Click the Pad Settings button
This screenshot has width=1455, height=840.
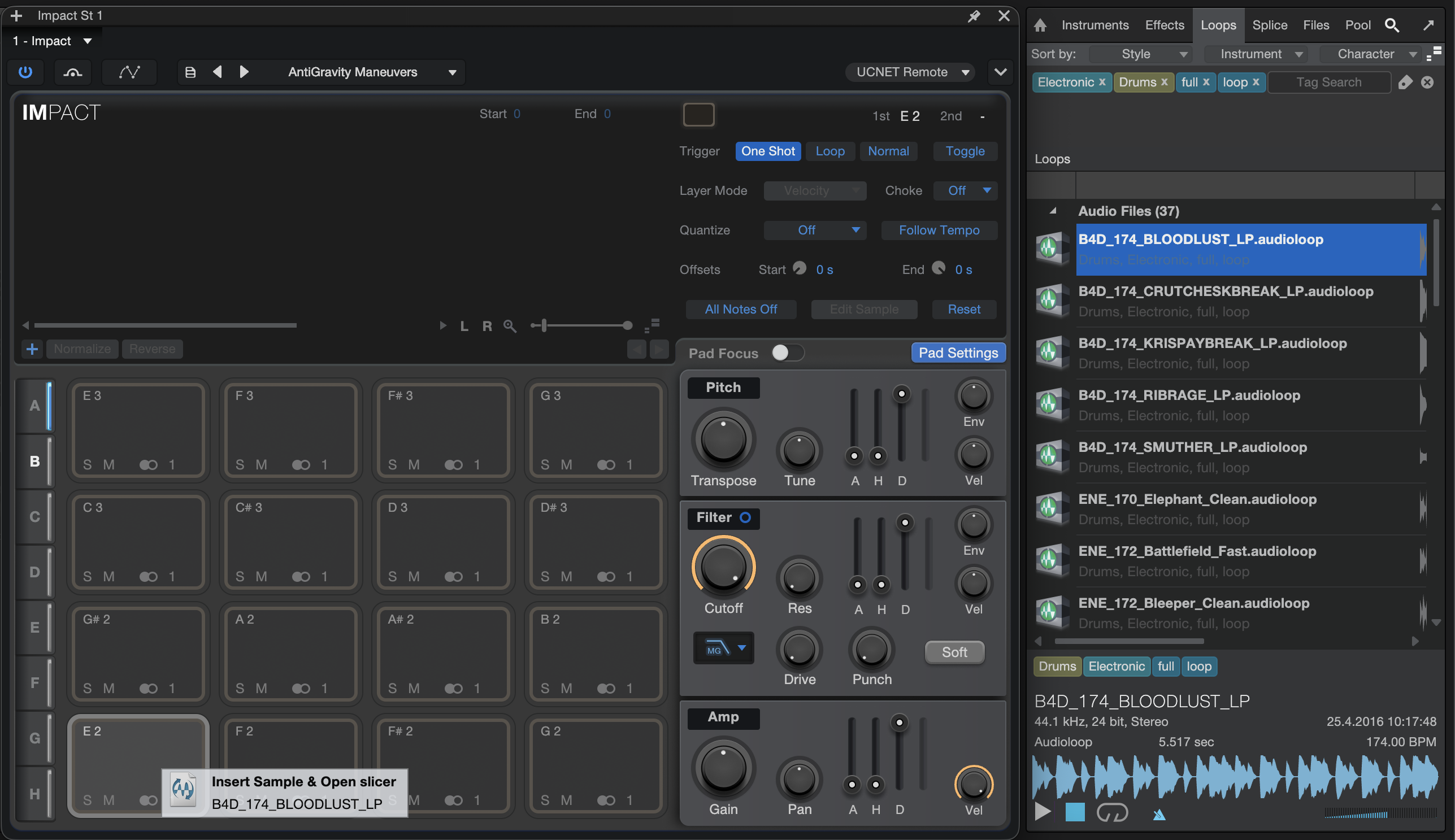pyautogui.click(x=958, y=352)
